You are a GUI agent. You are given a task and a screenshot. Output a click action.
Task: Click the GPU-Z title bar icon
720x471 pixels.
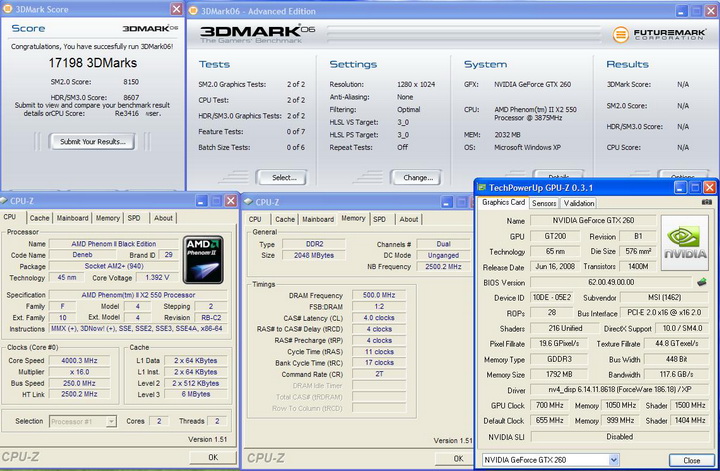tap(482, 187)
